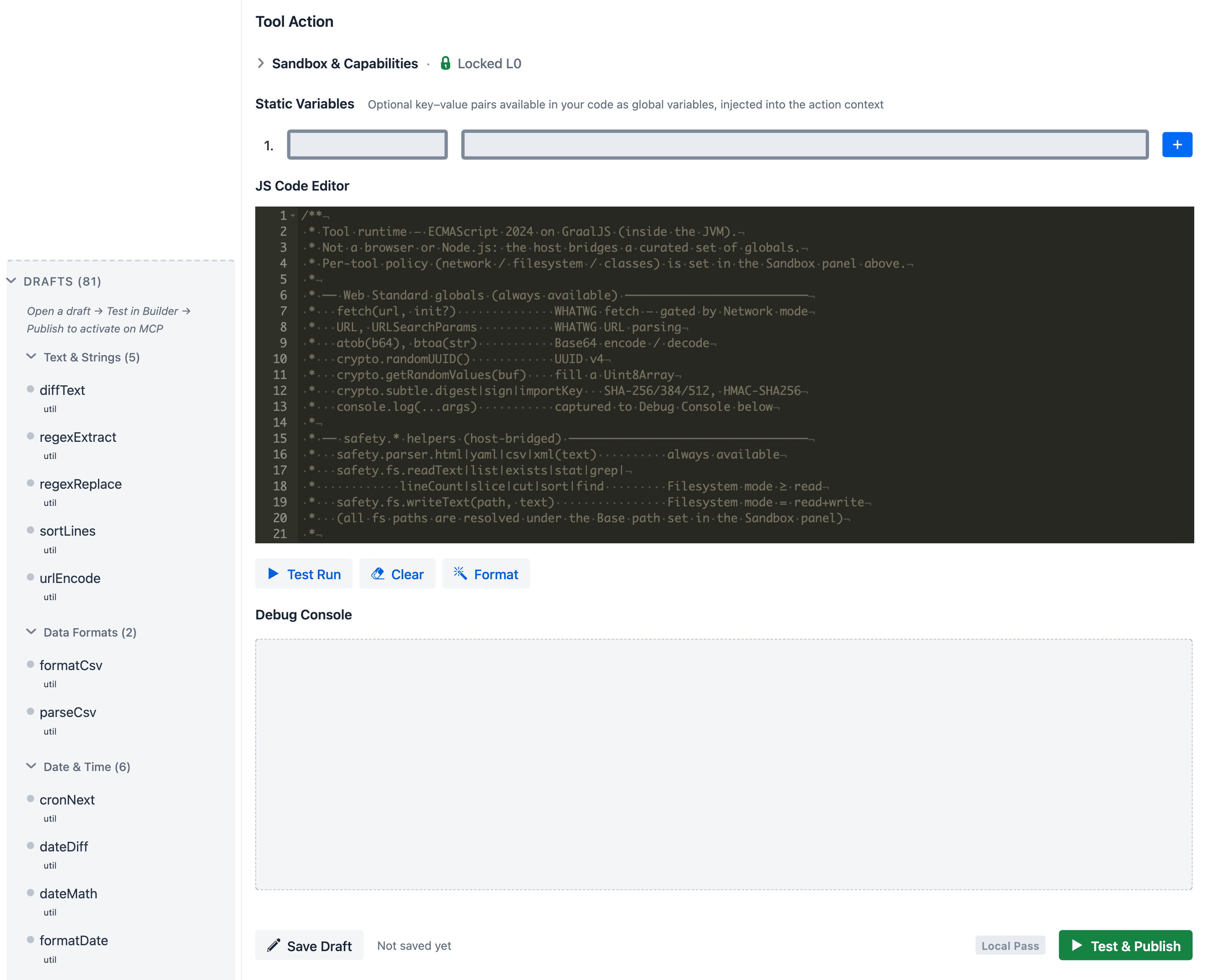Click the Save Draft button
Screen dimensions: 1206x980
[x=309, y=946]
